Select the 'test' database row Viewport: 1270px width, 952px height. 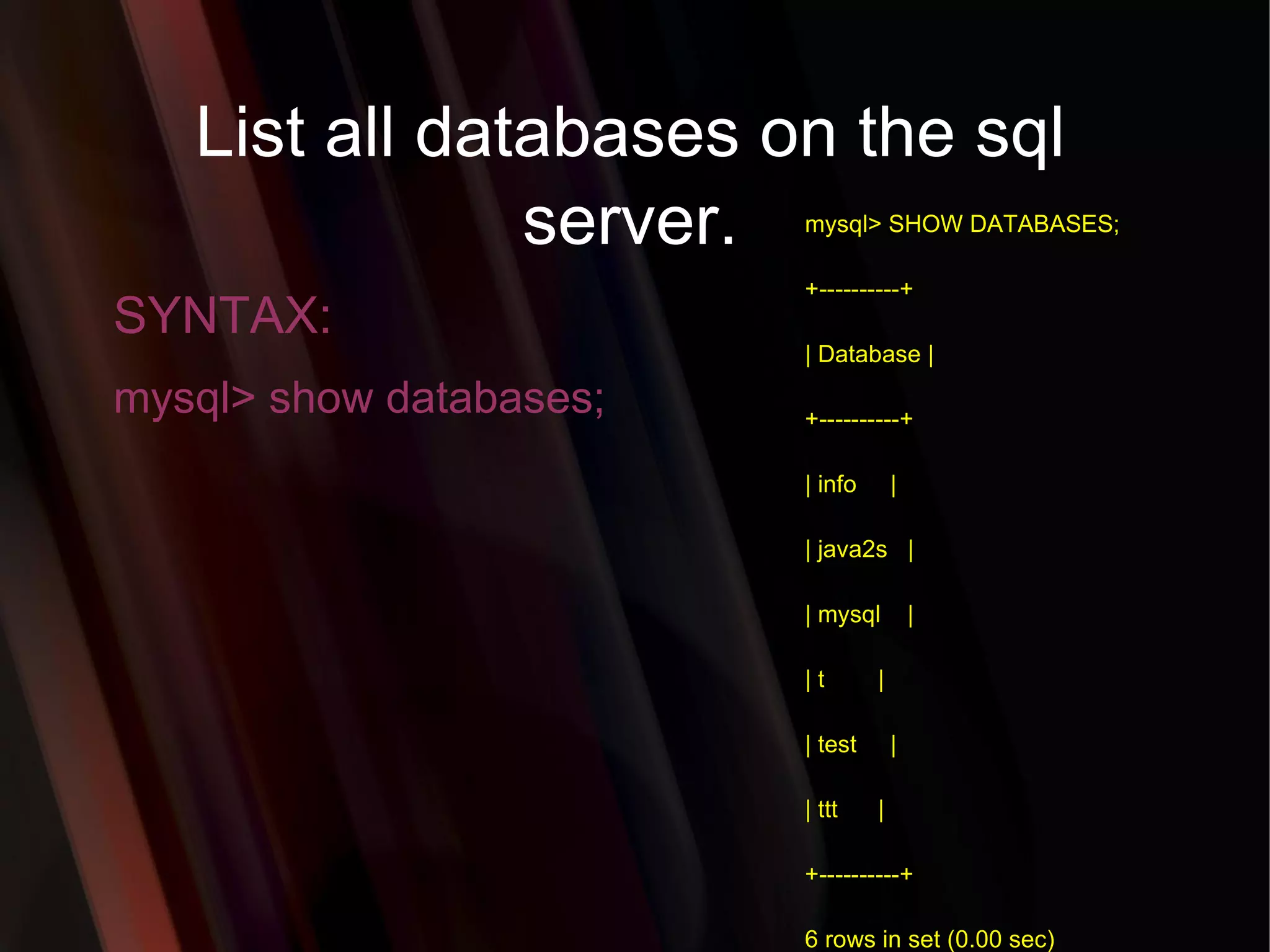(850, 745)
